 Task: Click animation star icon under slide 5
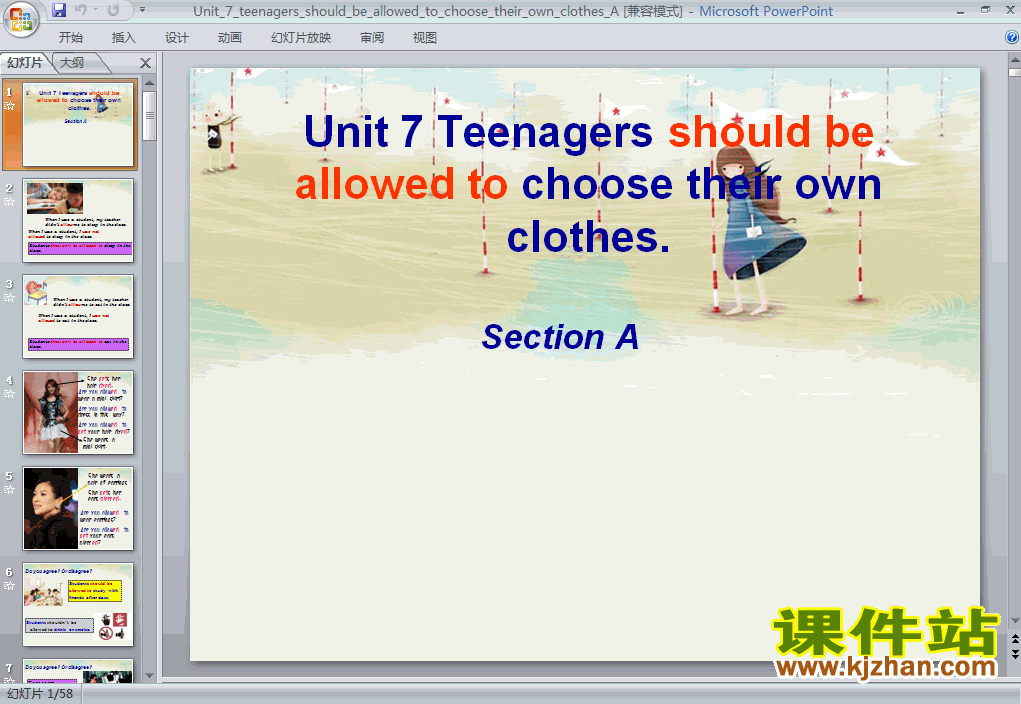click(9, 490)
